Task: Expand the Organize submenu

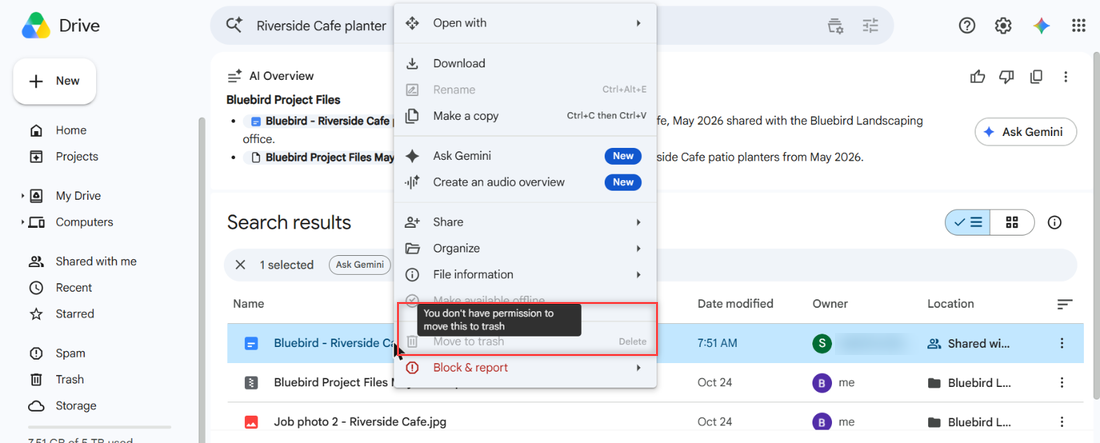Action: point(525,249)
